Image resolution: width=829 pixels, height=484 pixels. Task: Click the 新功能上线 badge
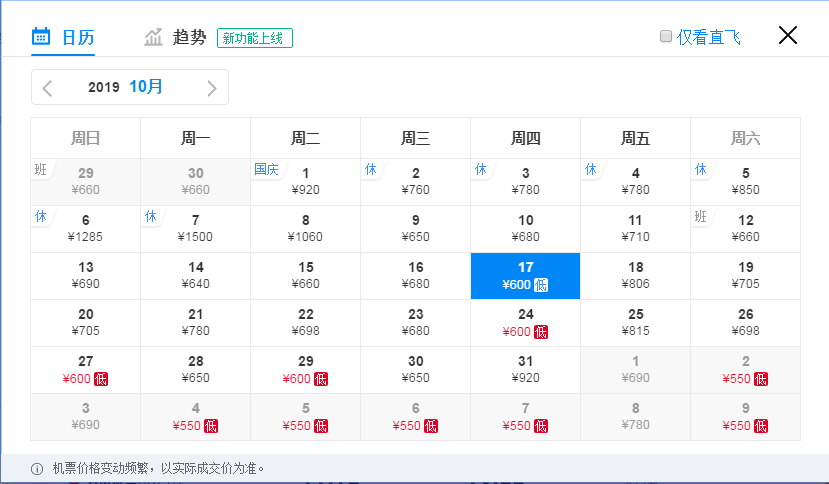pyautogui.click(x=255, y=38)
